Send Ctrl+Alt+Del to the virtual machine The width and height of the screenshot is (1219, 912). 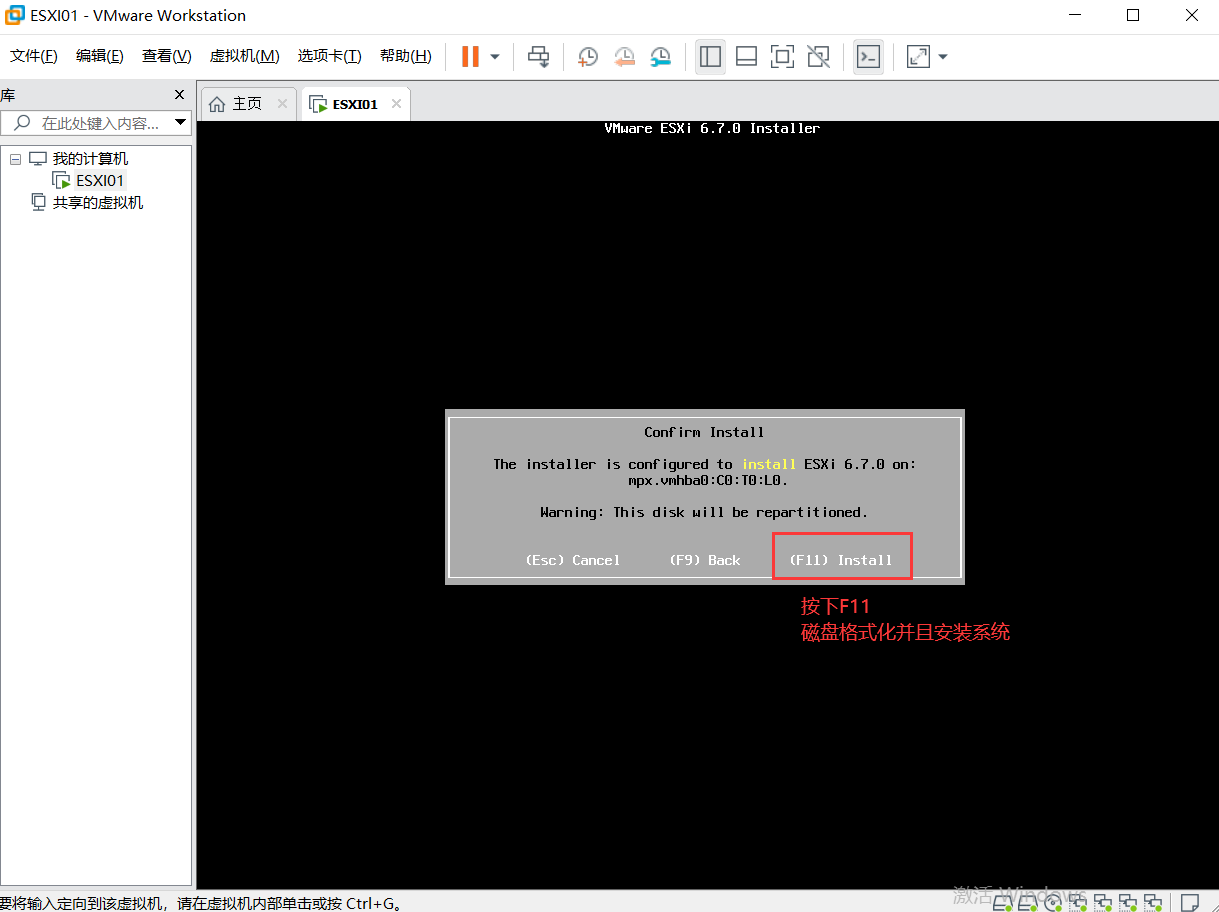(x=539, y=57)
